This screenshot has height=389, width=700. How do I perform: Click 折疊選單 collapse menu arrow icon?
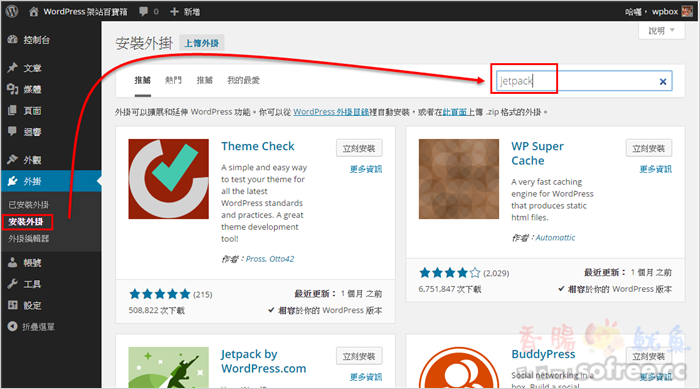point(12,326)
